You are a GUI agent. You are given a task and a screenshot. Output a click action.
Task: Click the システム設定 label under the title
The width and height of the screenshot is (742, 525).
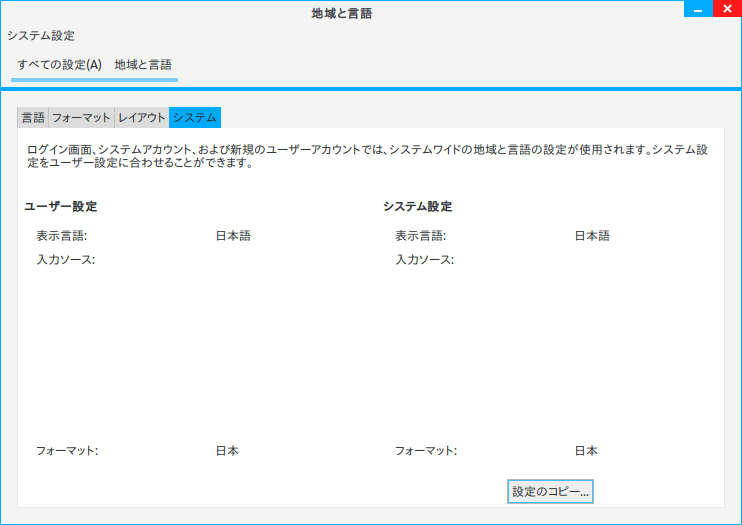(41, 35)
